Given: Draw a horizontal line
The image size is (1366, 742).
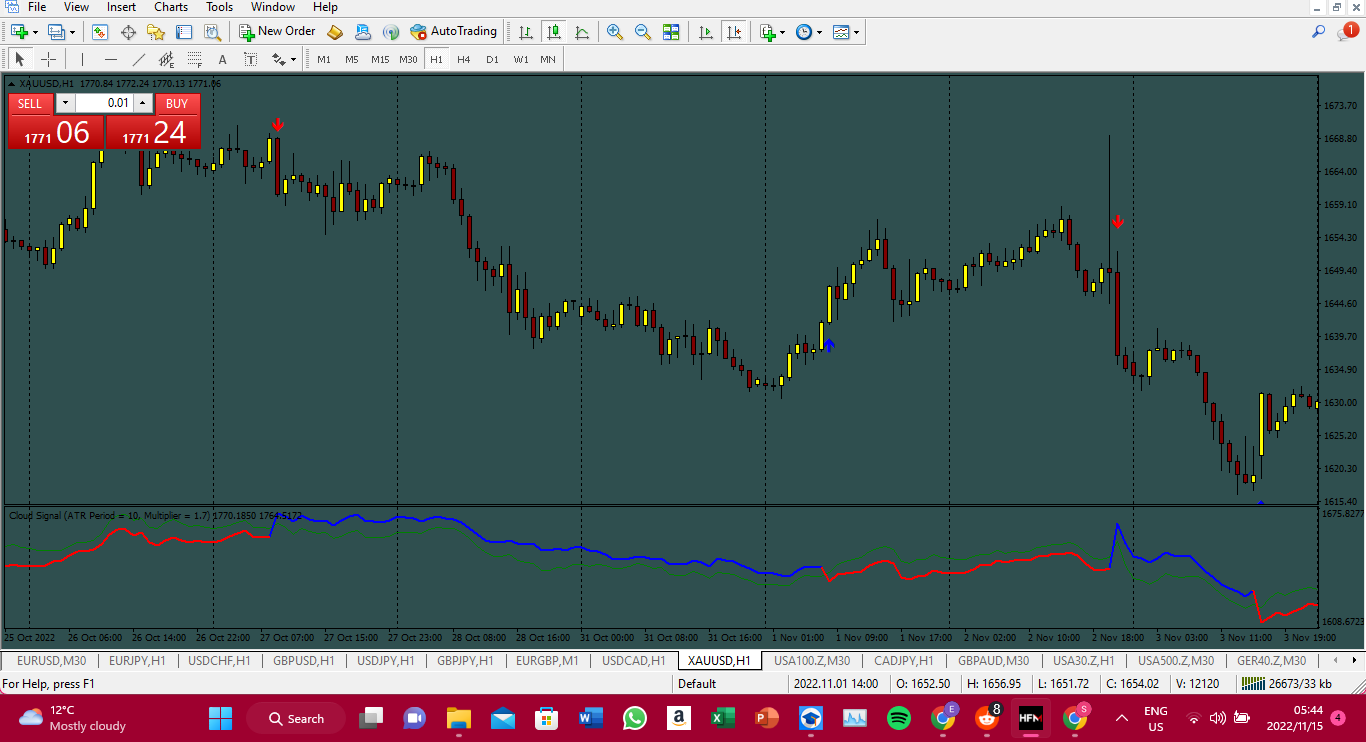Looking at the screenshot, I should 111,59.
